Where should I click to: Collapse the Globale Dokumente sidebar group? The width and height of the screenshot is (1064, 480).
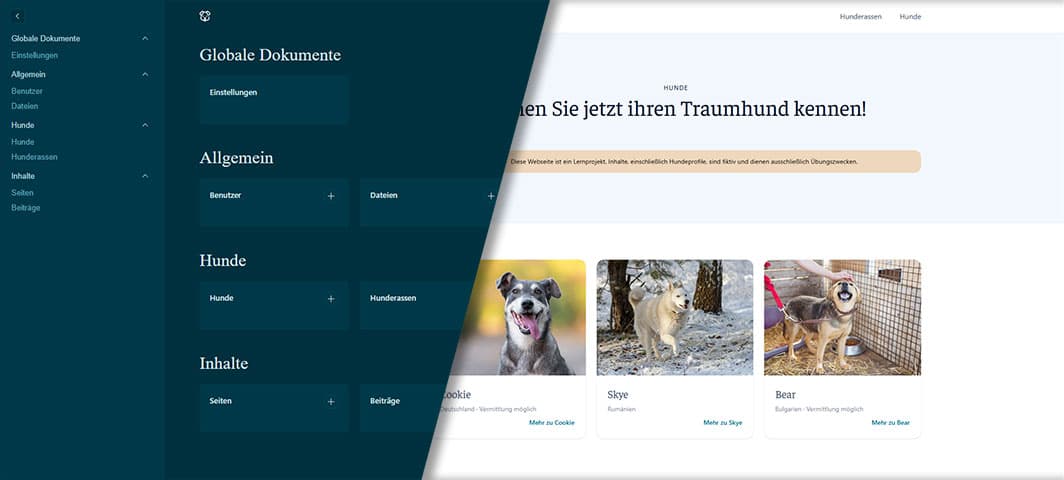click(x=145, y=38)
